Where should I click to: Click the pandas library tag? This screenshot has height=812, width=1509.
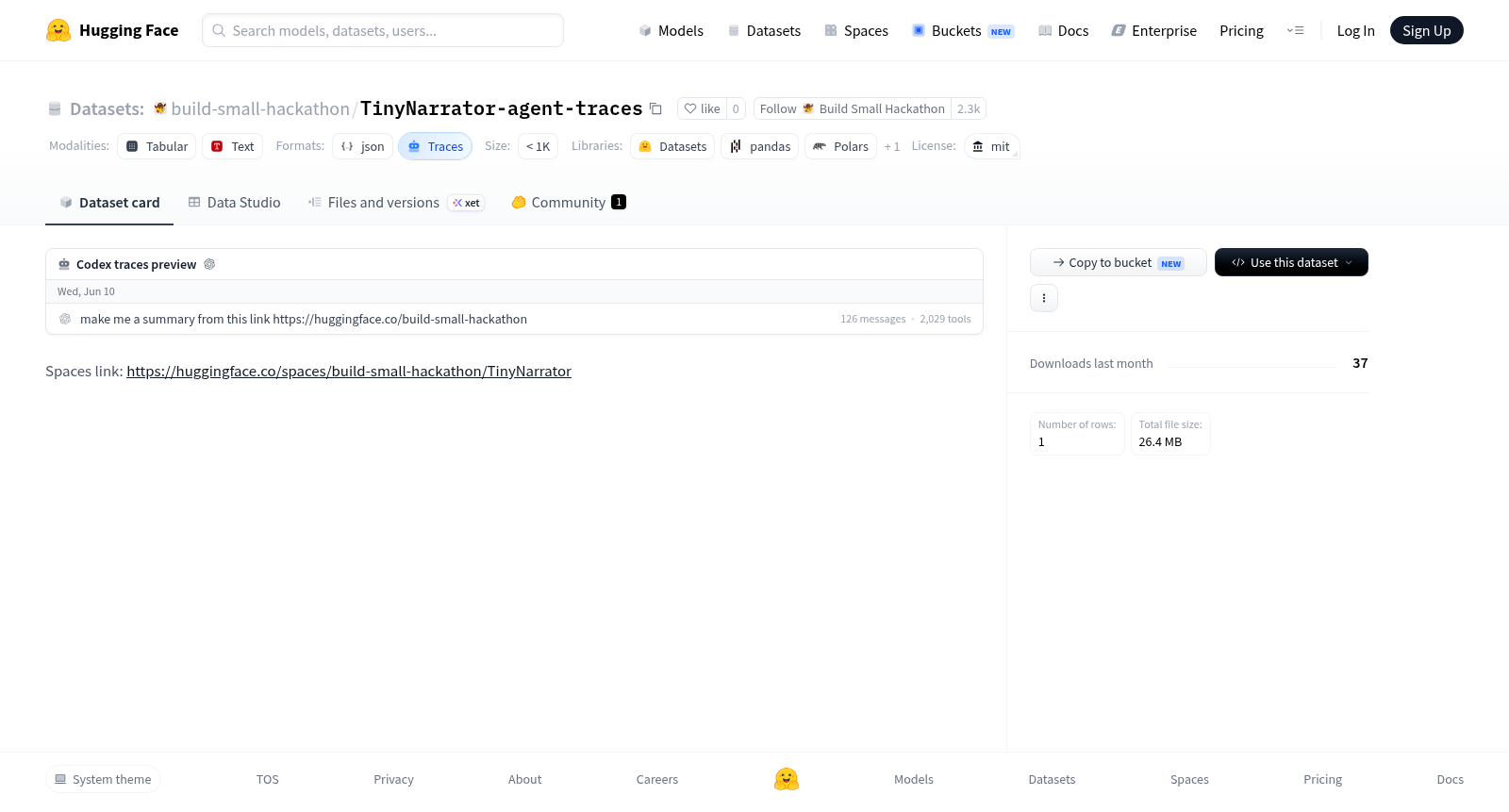point(759,146)
